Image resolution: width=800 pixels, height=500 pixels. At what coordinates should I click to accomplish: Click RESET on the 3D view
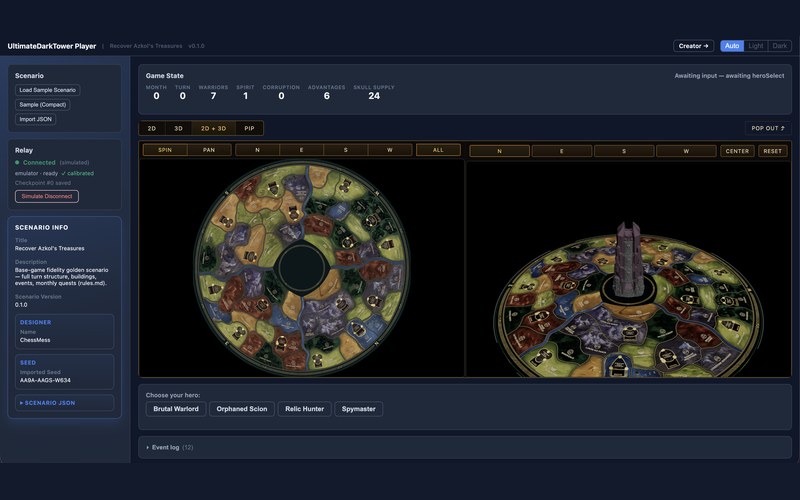772,151
